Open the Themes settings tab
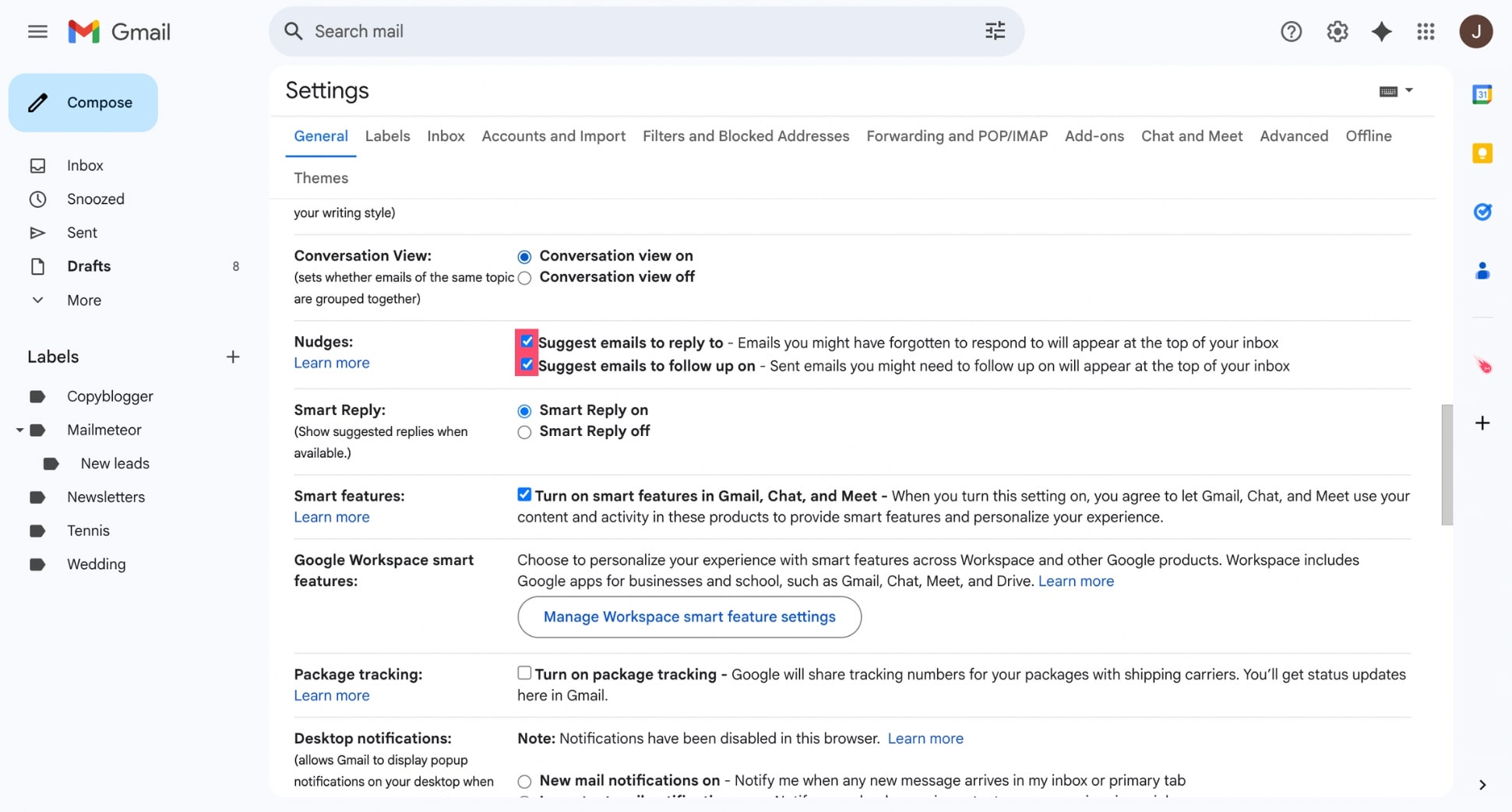Image resolution: width=1512 pixels, height=812 pixels. 320,178
